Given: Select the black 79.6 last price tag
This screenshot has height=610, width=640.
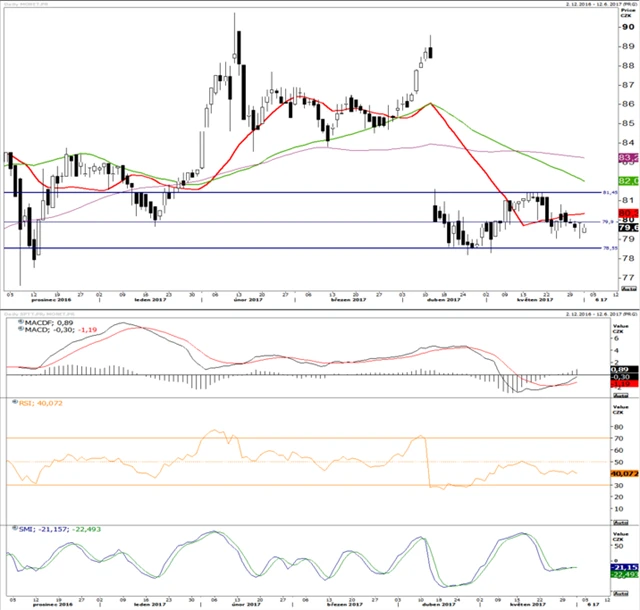Looking at the screenshot, I should click(x=629, y=228).
